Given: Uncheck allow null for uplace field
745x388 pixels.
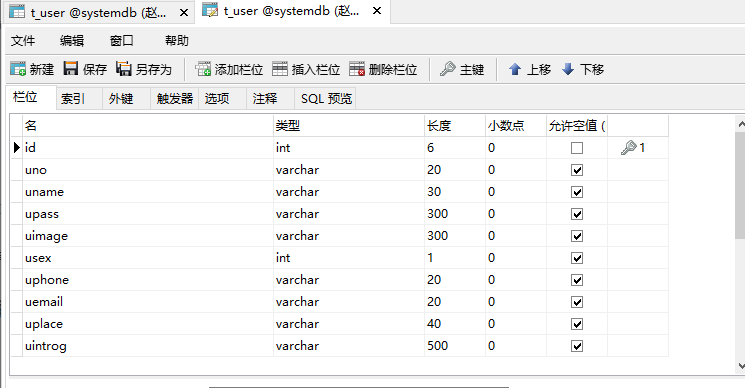Looking at the screenshot, I should click(x=577, y=324).
